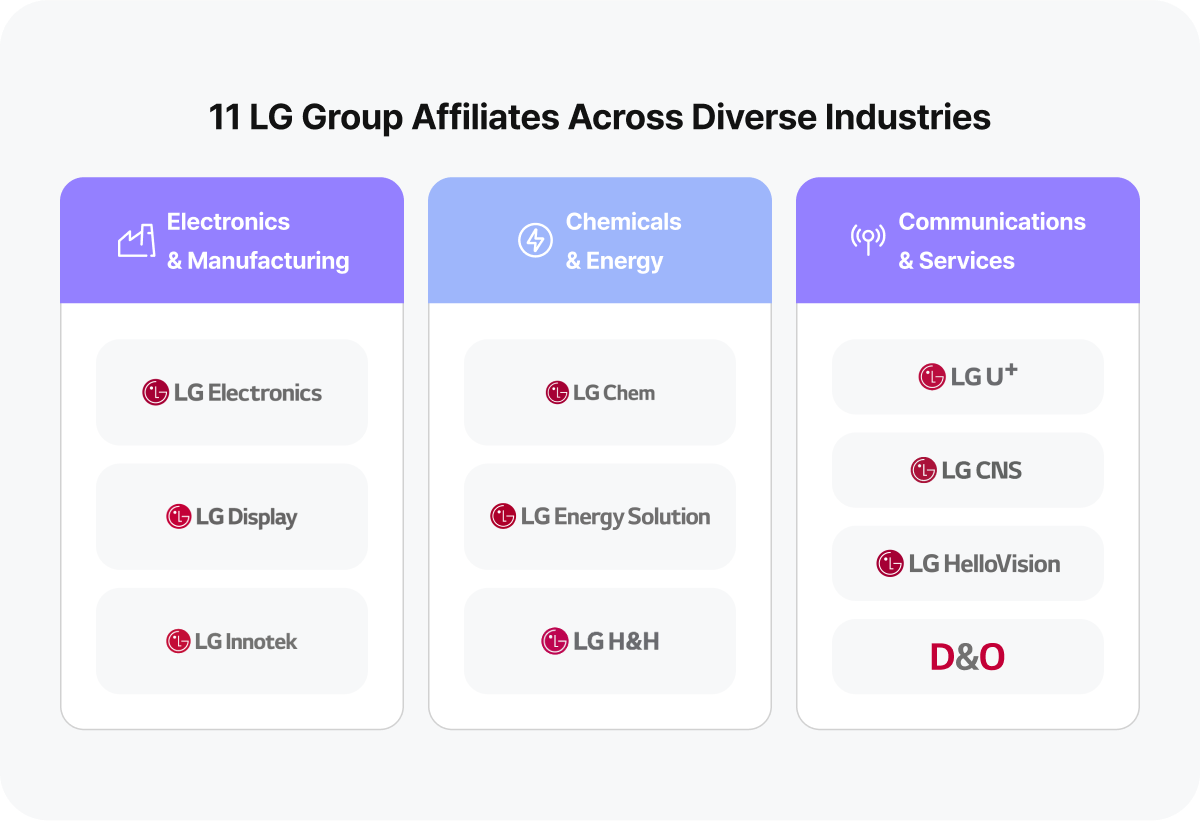Screen dimensions: 1200x821
Task: Click the D&O affiliate card
Action: [x=967, y=656]
